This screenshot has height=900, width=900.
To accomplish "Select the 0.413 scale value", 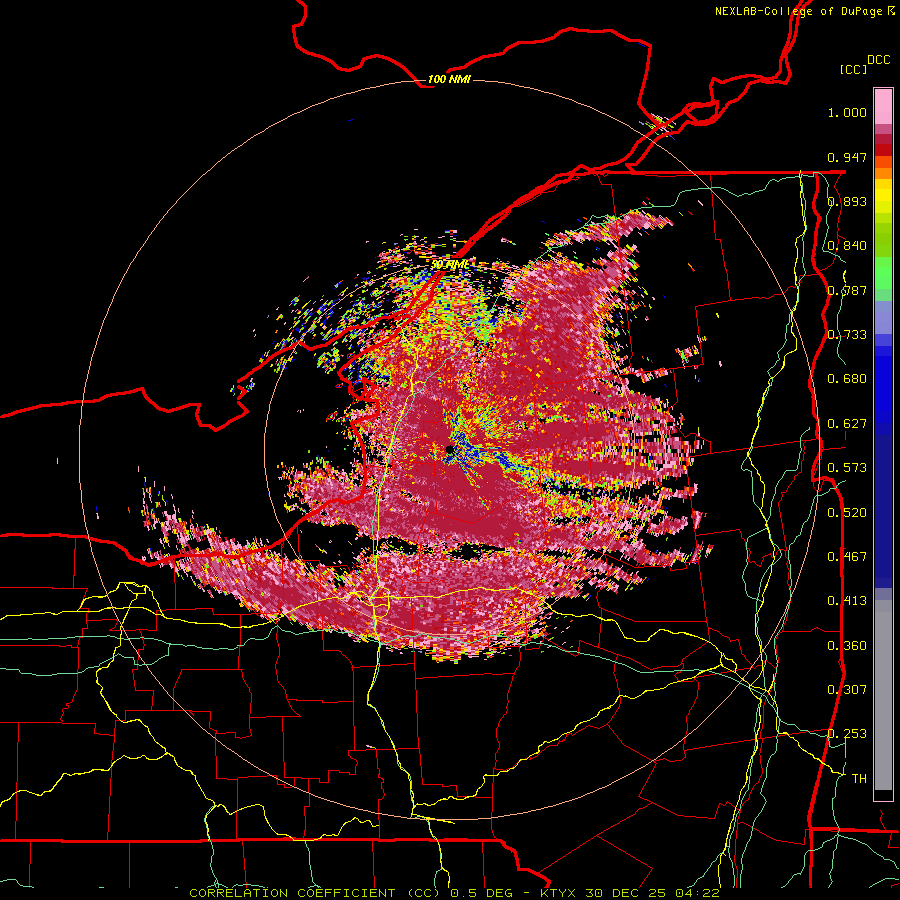I will (847, 601).
